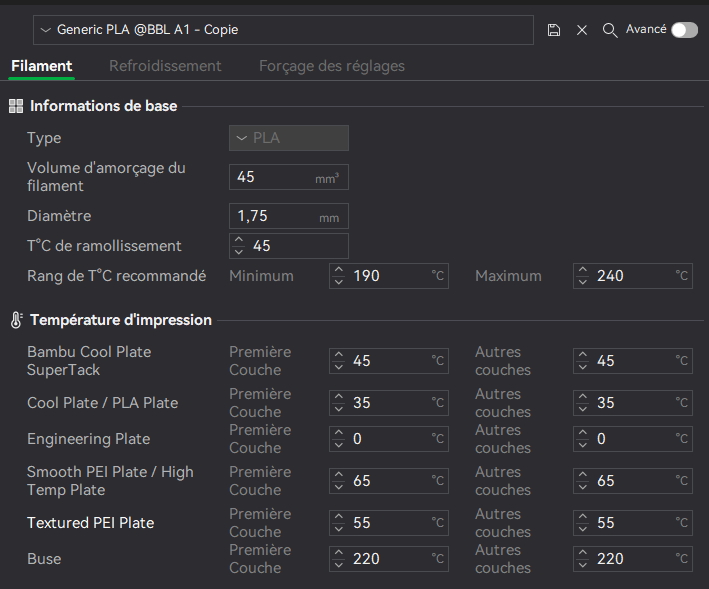This screenshot has width=709, height=589.
Task: Click Engineering Plate other layers temperature field
Action: point(633,439)
